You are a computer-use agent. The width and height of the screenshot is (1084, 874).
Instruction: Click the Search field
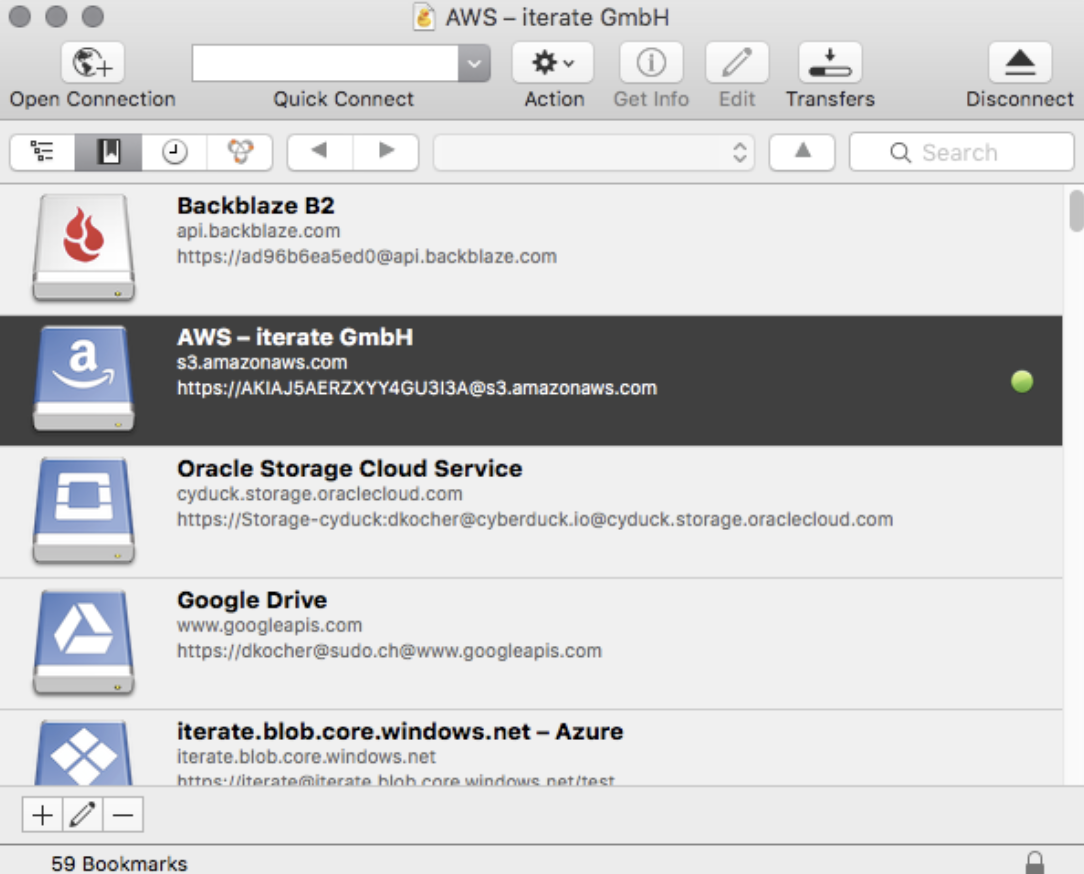click(960, 152)
